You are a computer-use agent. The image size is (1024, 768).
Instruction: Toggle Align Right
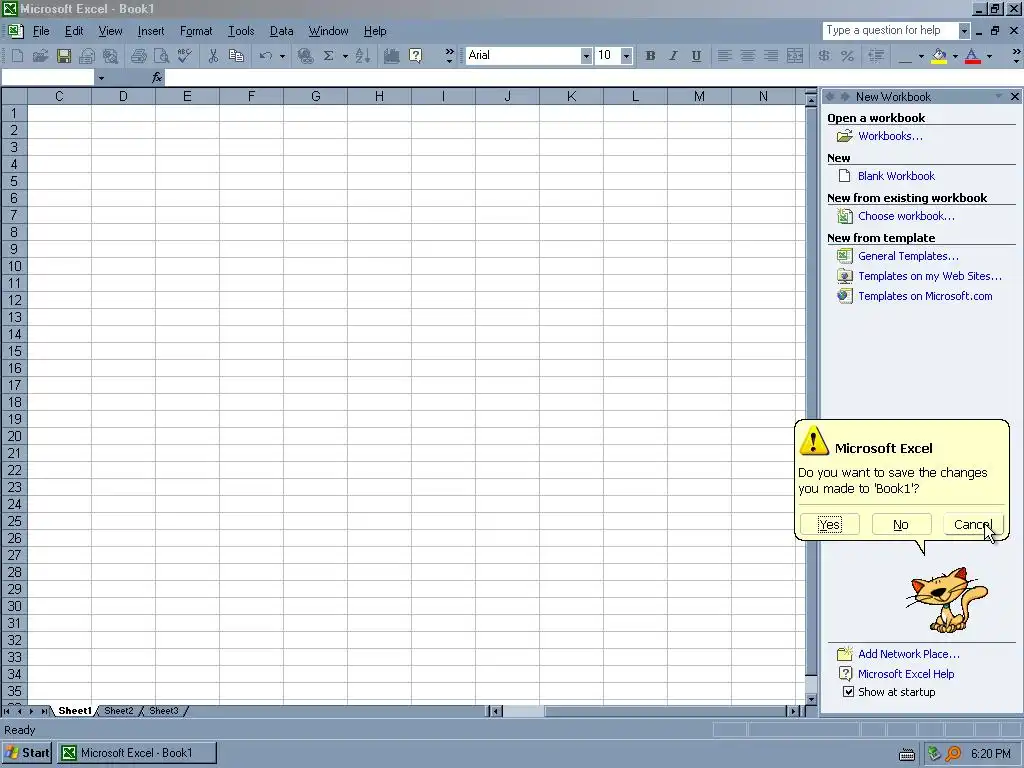[771, 56]
